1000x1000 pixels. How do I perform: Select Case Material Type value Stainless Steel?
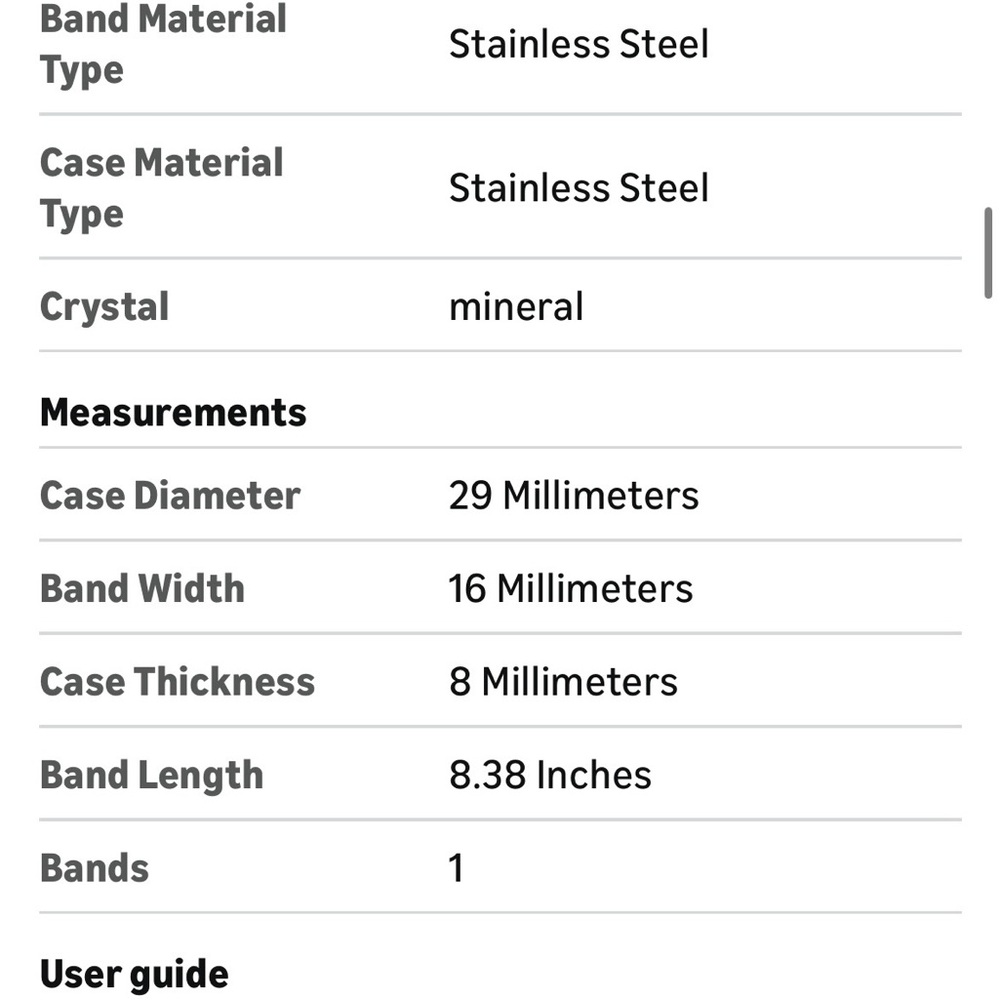578,188
